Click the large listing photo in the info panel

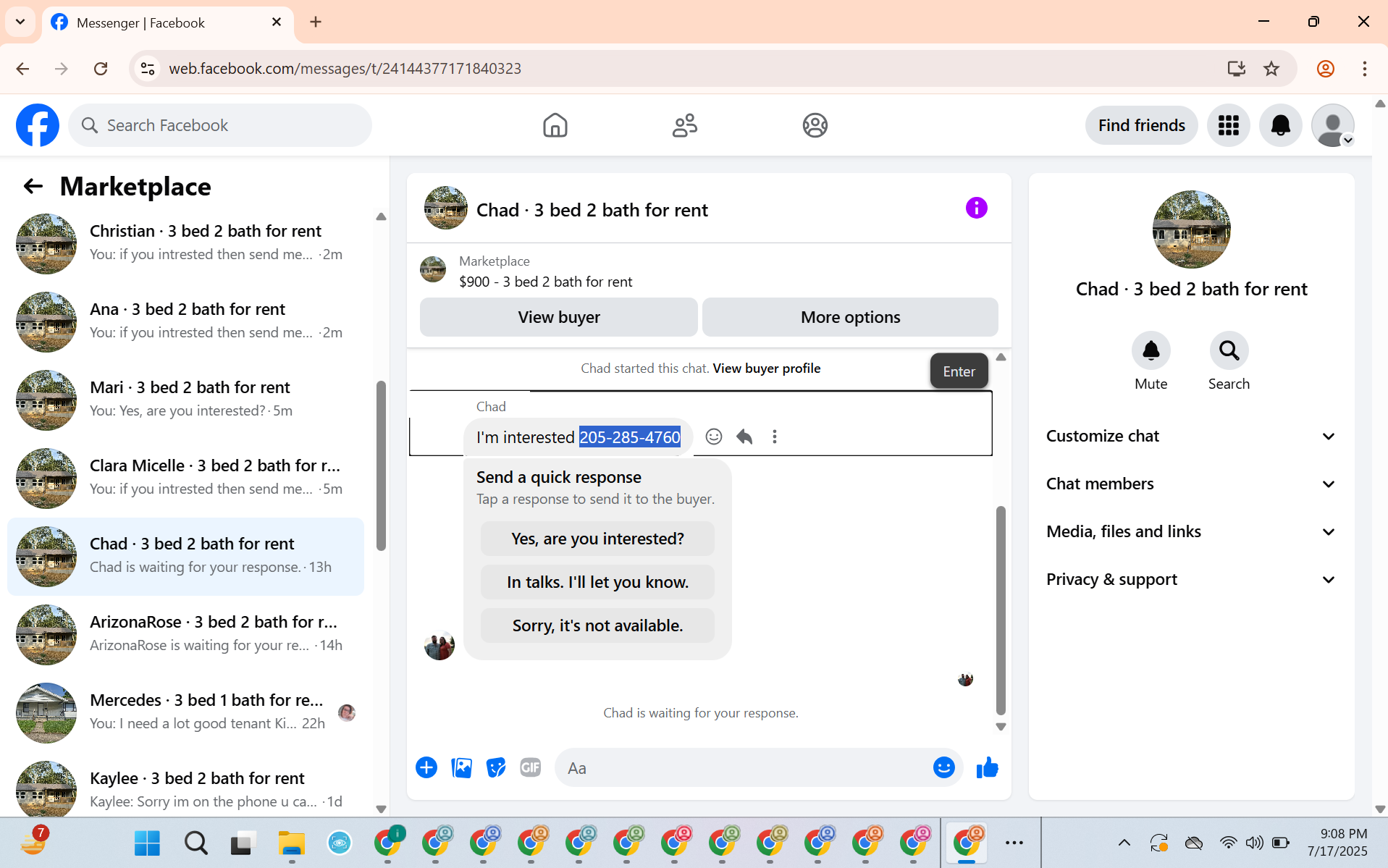tap(1191, 229)
